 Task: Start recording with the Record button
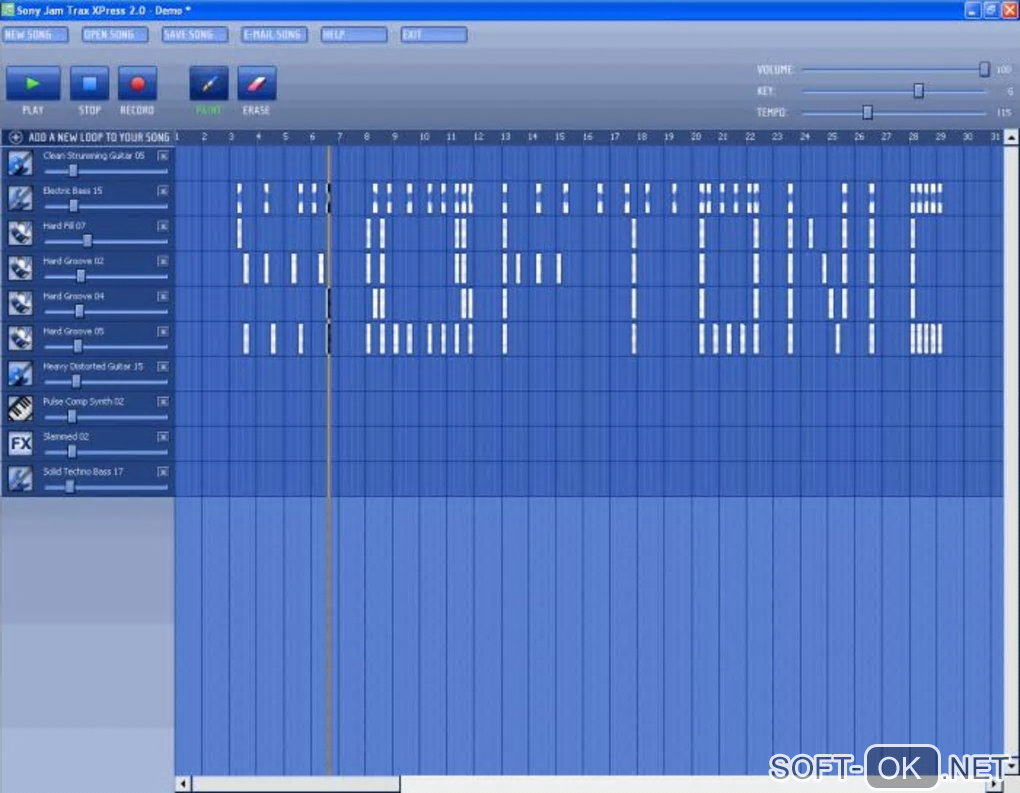point(137,83)
